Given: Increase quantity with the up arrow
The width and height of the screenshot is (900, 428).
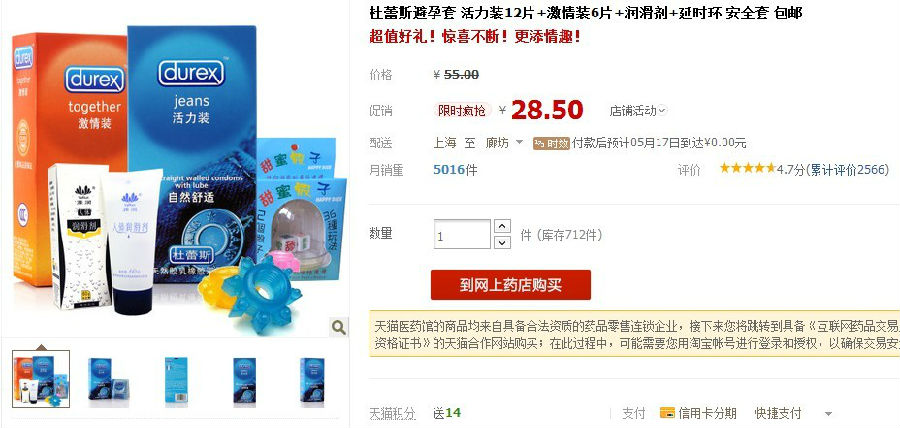Looking at the screenshot, I should (x=502, y=226).
